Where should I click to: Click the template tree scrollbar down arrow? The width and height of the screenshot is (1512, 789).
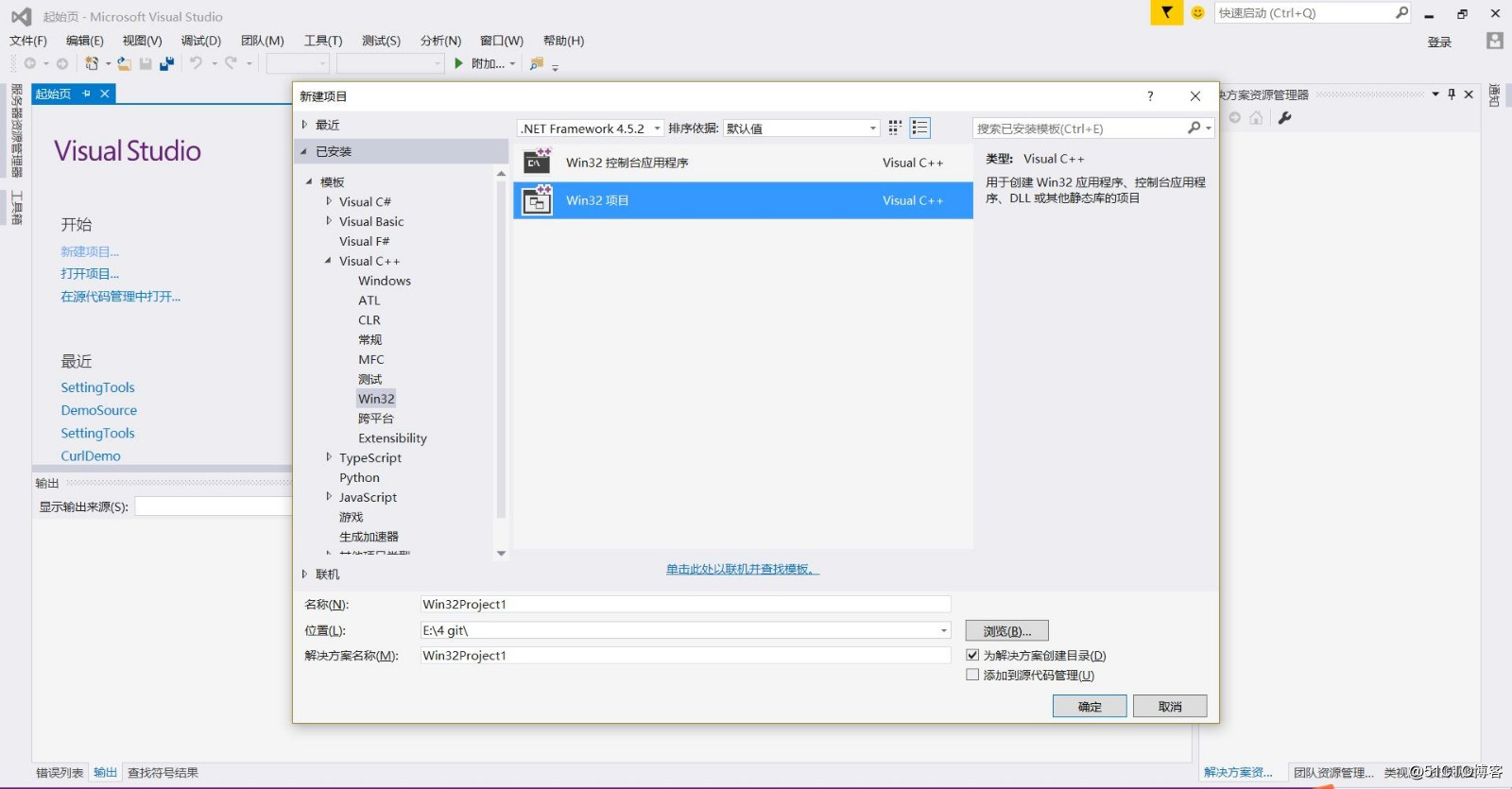point(501,554)
